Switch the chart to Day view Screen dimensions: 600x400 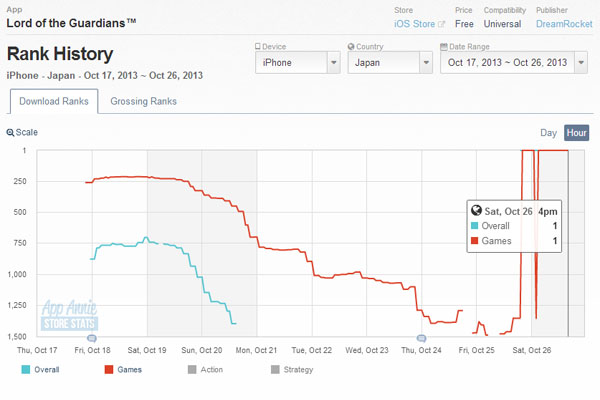click(x=548, y=133)
